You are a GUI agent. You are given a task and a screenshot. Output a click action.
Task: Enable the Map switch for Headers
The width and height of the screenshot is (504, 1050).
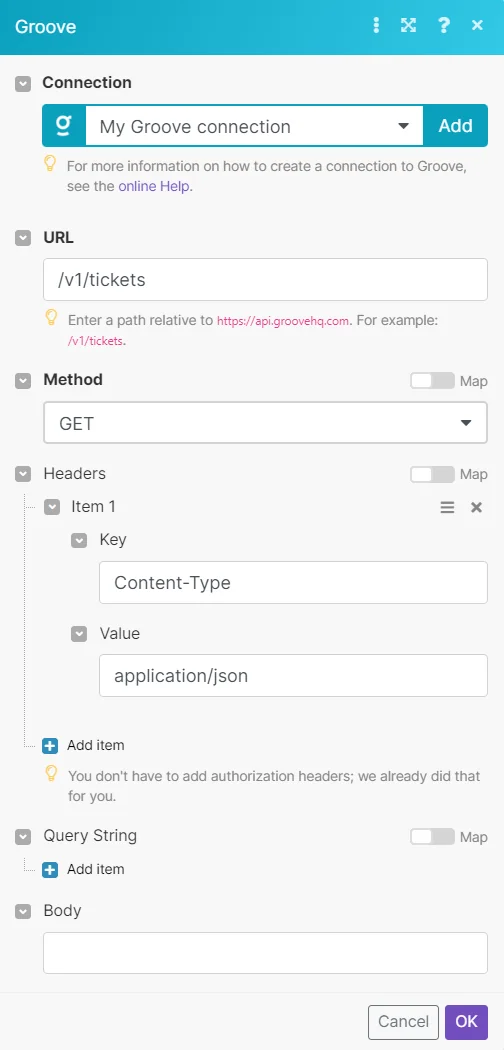pos(432,475)
